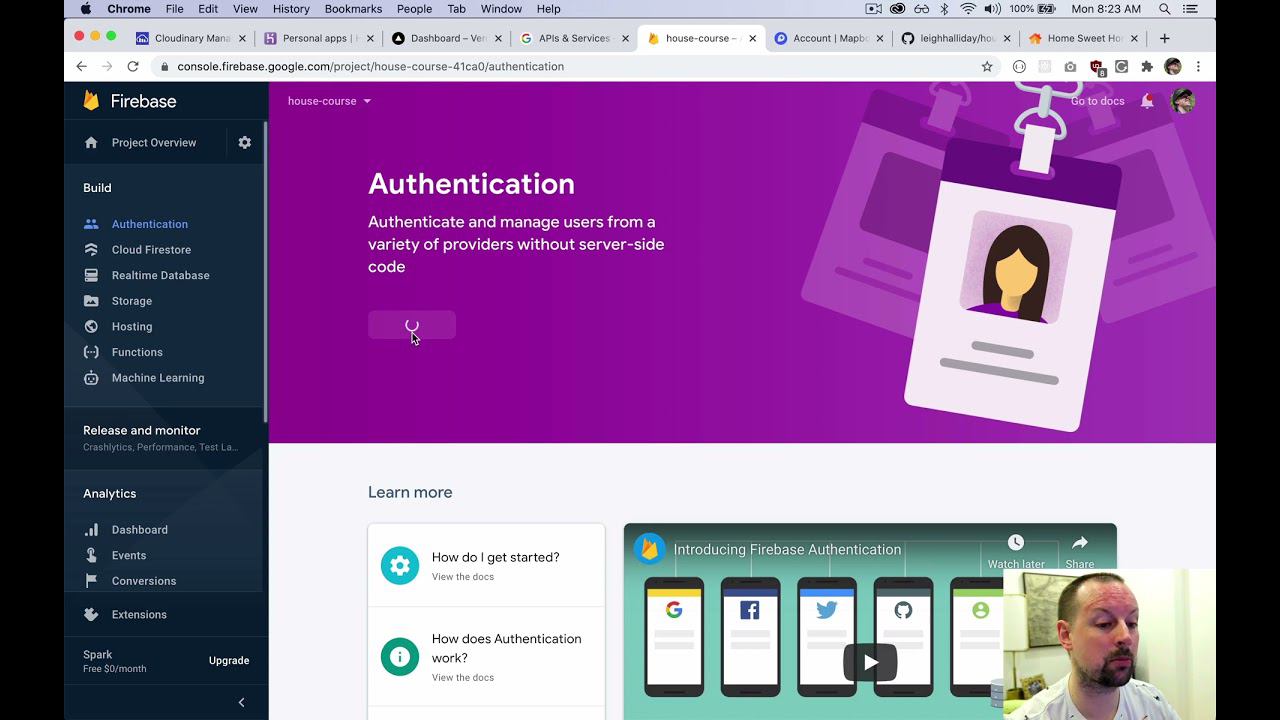The image size is (1280, 720).
Task: Click the loading Get started button
Action: pyautogui.click(x=412, y=325)
